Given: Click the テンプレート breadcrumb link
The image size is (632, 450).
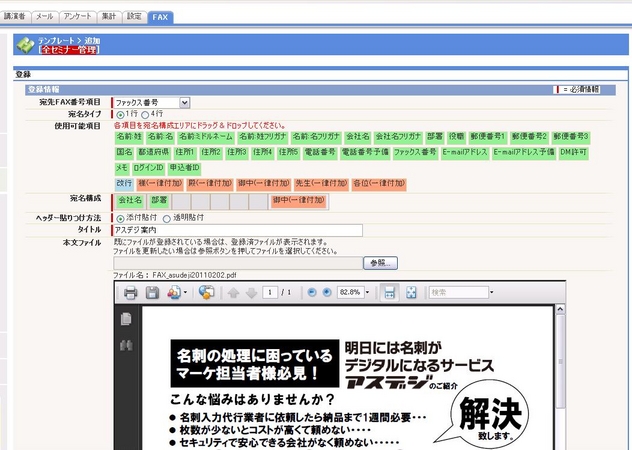Looking at the screenshot, I should tap(56, 41).
